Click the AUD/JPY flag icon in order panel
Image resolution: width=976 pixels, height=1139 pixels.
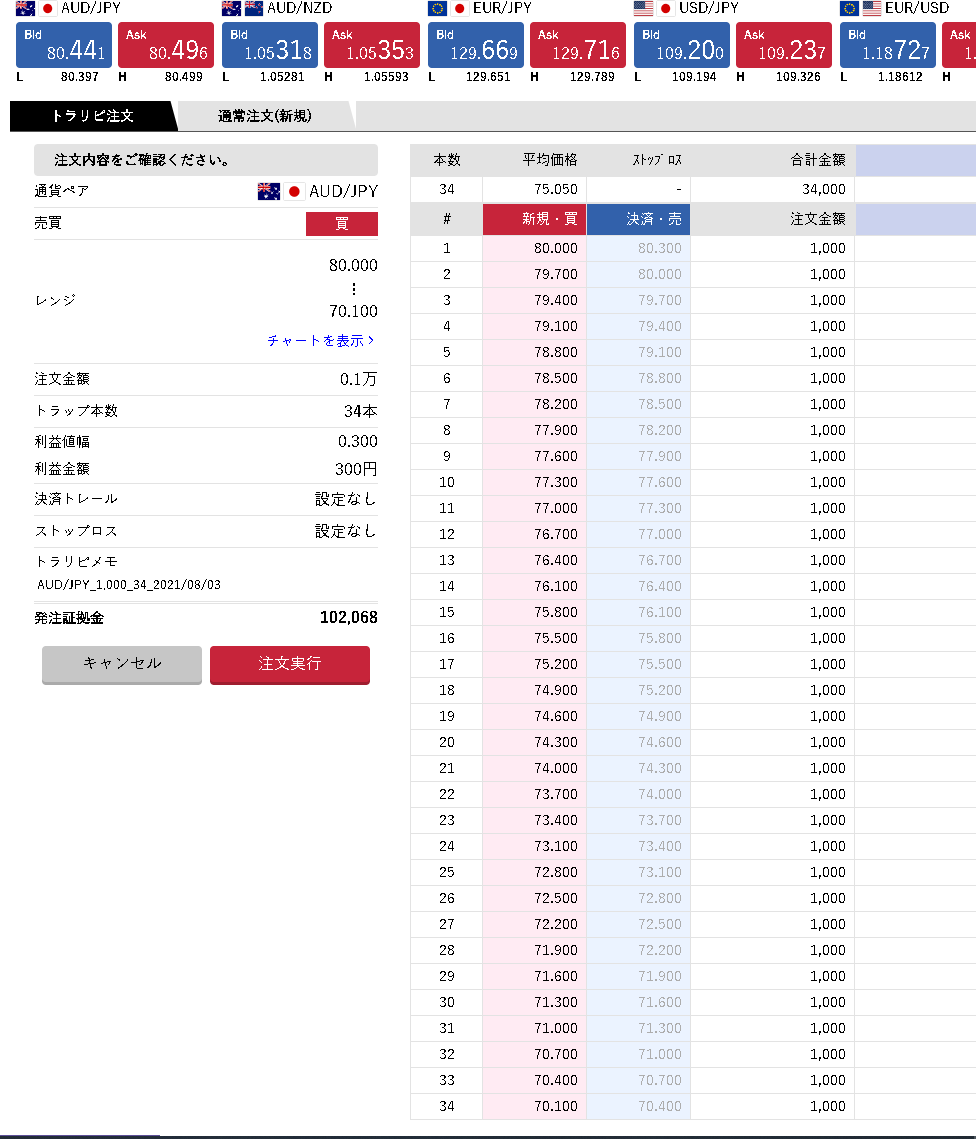[269, 191]
